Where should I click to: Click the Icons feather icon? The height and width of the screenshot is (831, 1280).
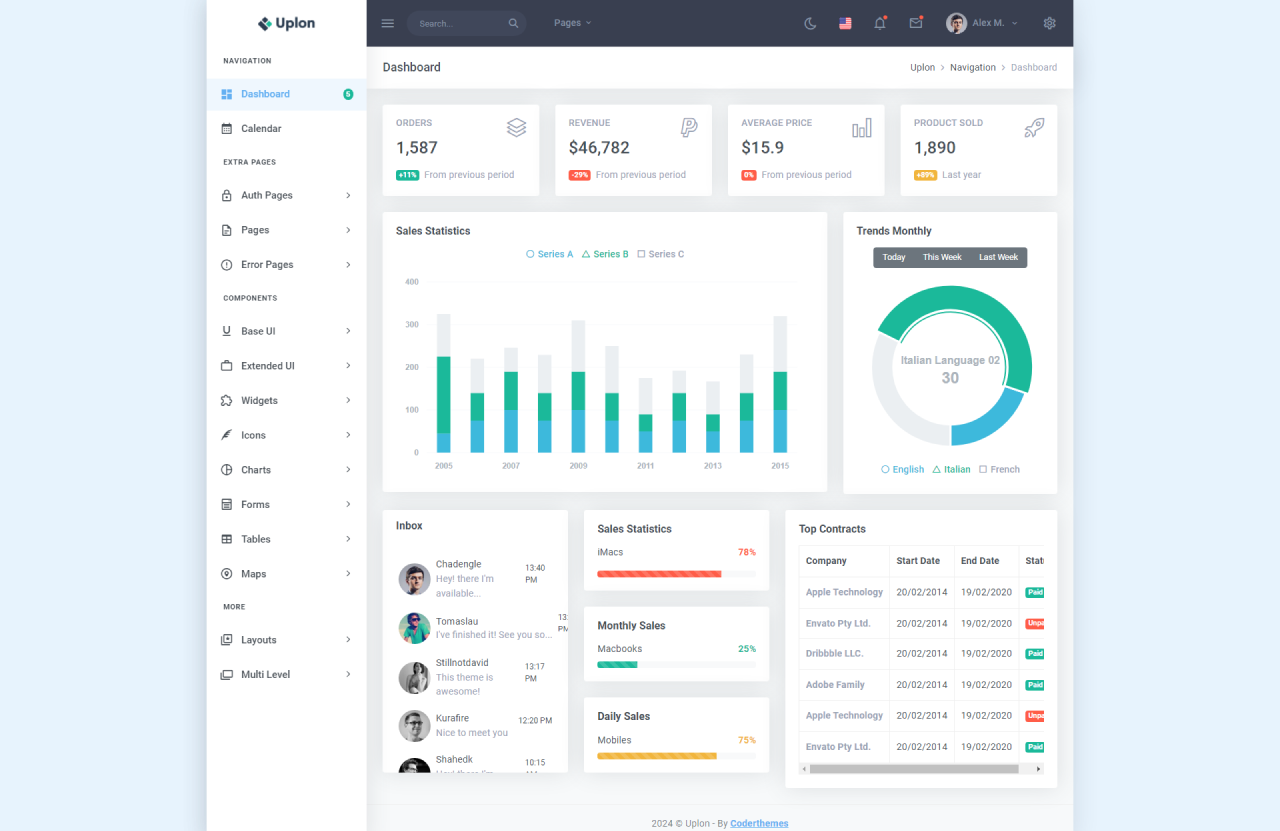click(227, 435)
